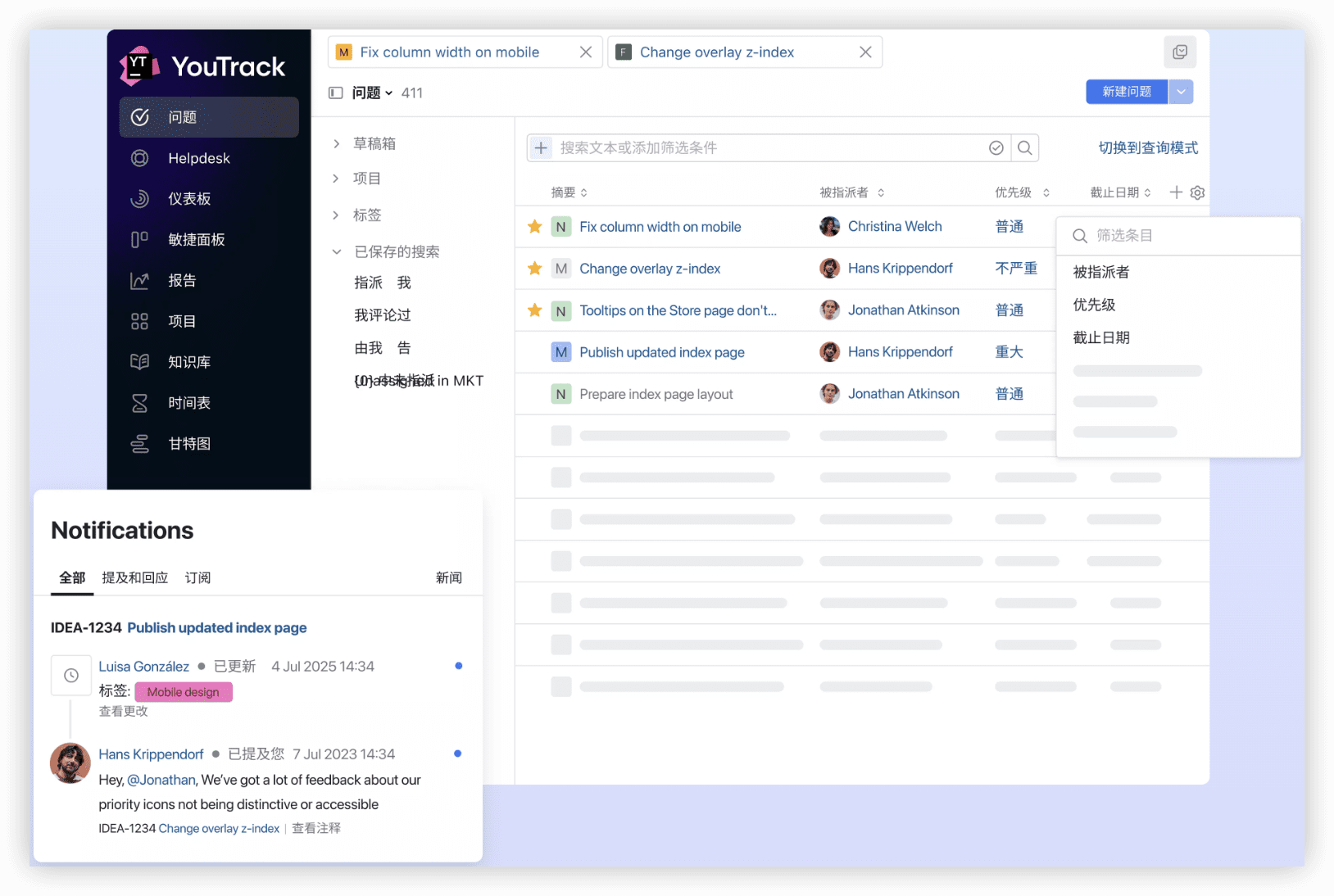
Task: Switch to the 订阅 notifications tab
Action: (197, 577)
